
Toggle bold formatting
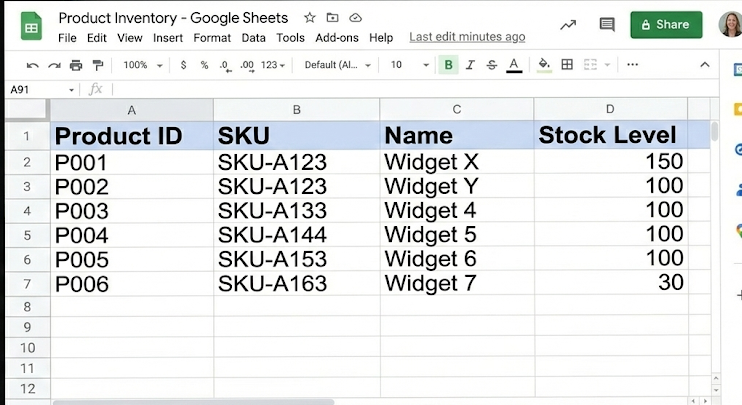[448, 65]
